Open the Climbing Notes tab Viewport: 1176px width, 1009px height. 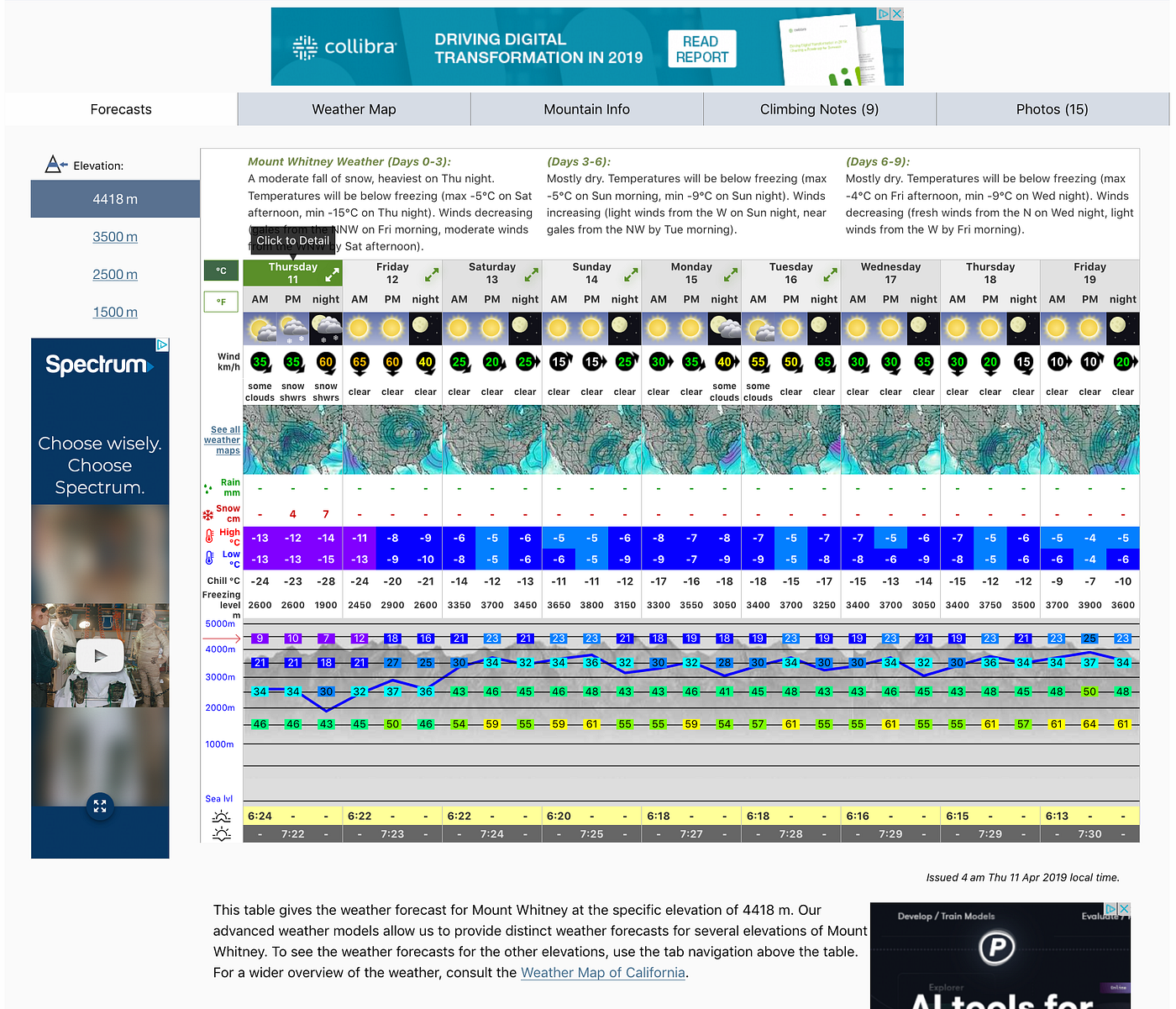[x=818, y=108]
